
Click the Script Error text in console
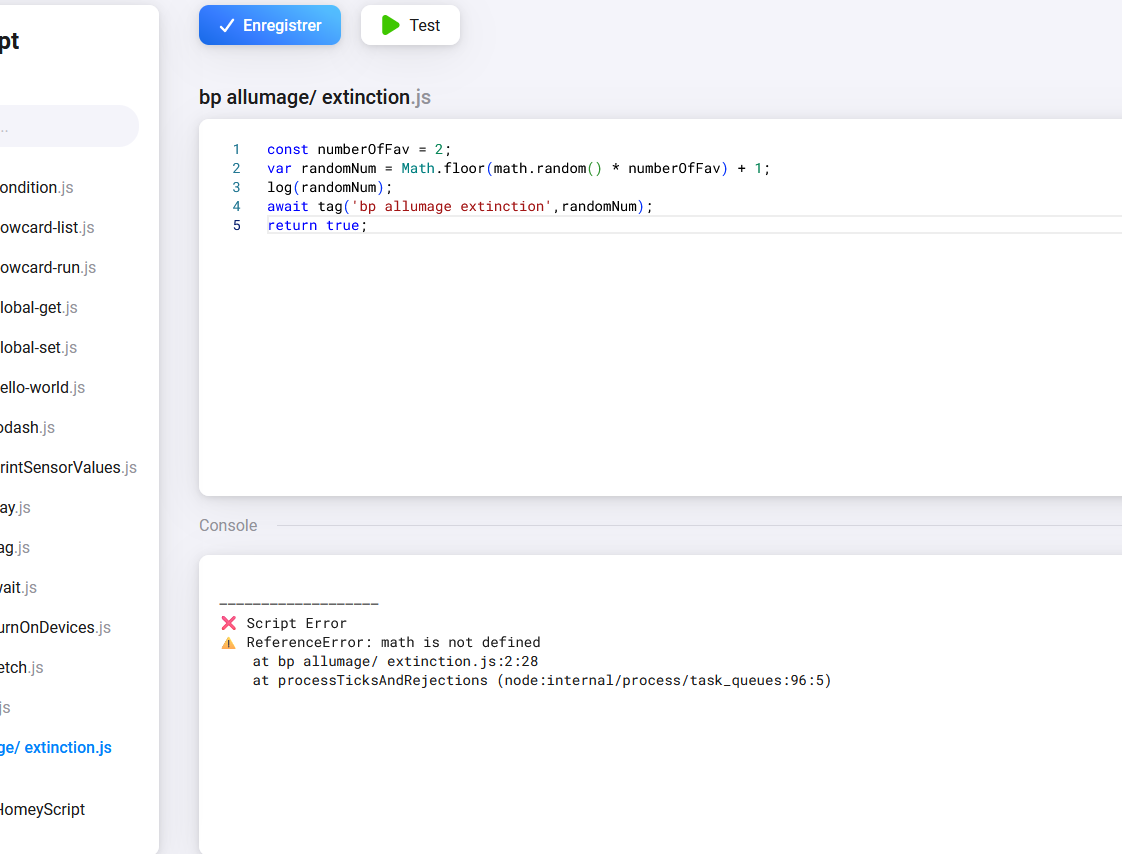(296, 623)
